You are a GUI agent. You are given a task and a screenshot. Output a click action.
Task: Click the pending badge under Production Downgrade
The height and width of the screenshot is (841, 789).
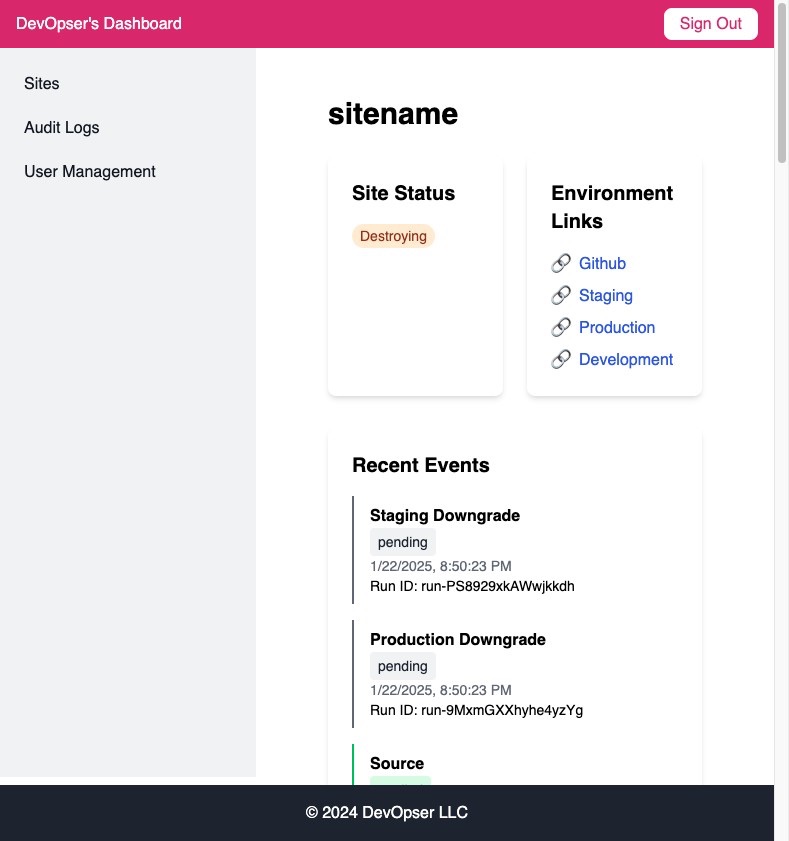coord(403,666)
